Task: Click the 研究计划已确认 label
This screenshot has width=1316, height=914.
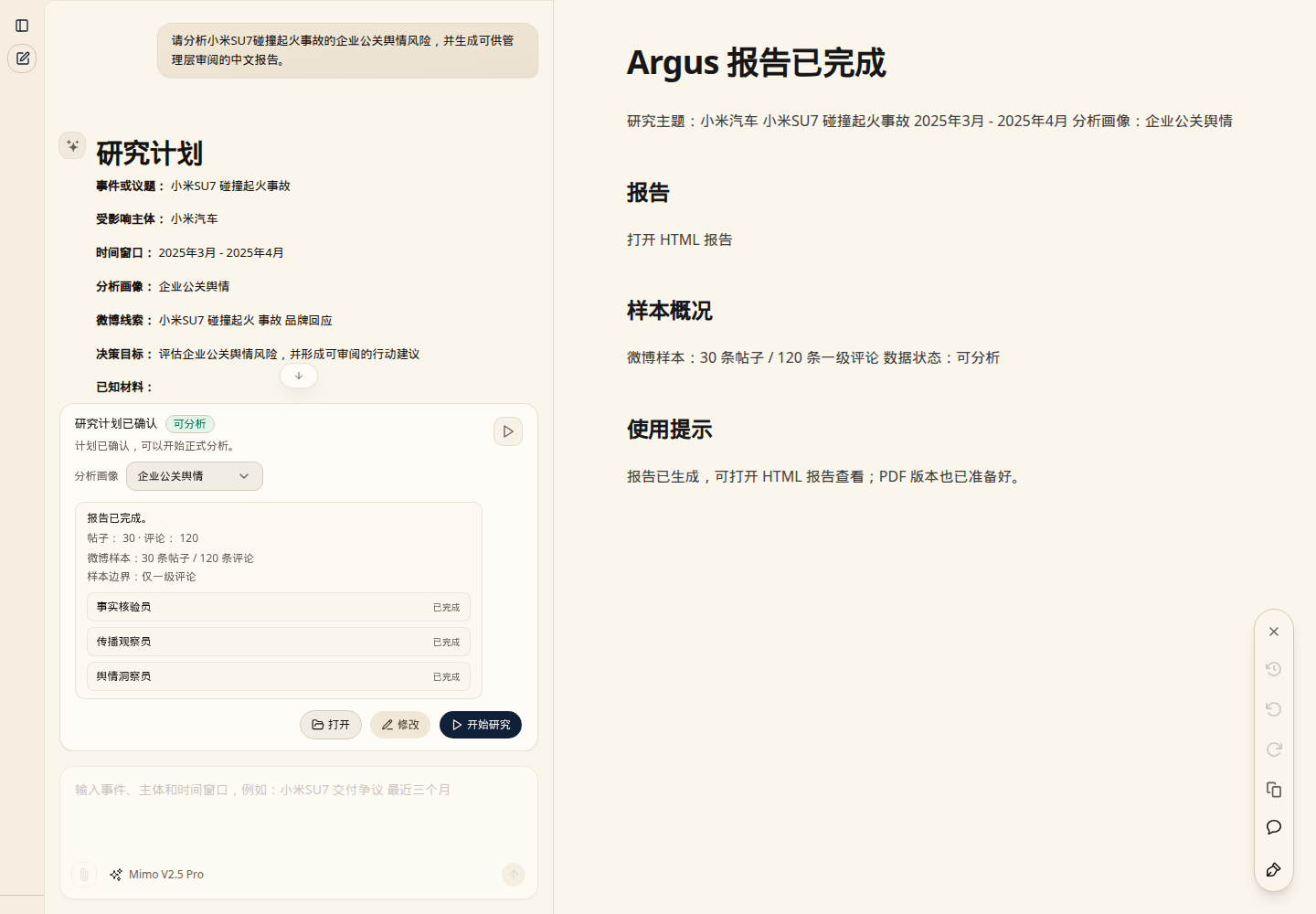Action: pyautogui.click(x=116, y=424)
